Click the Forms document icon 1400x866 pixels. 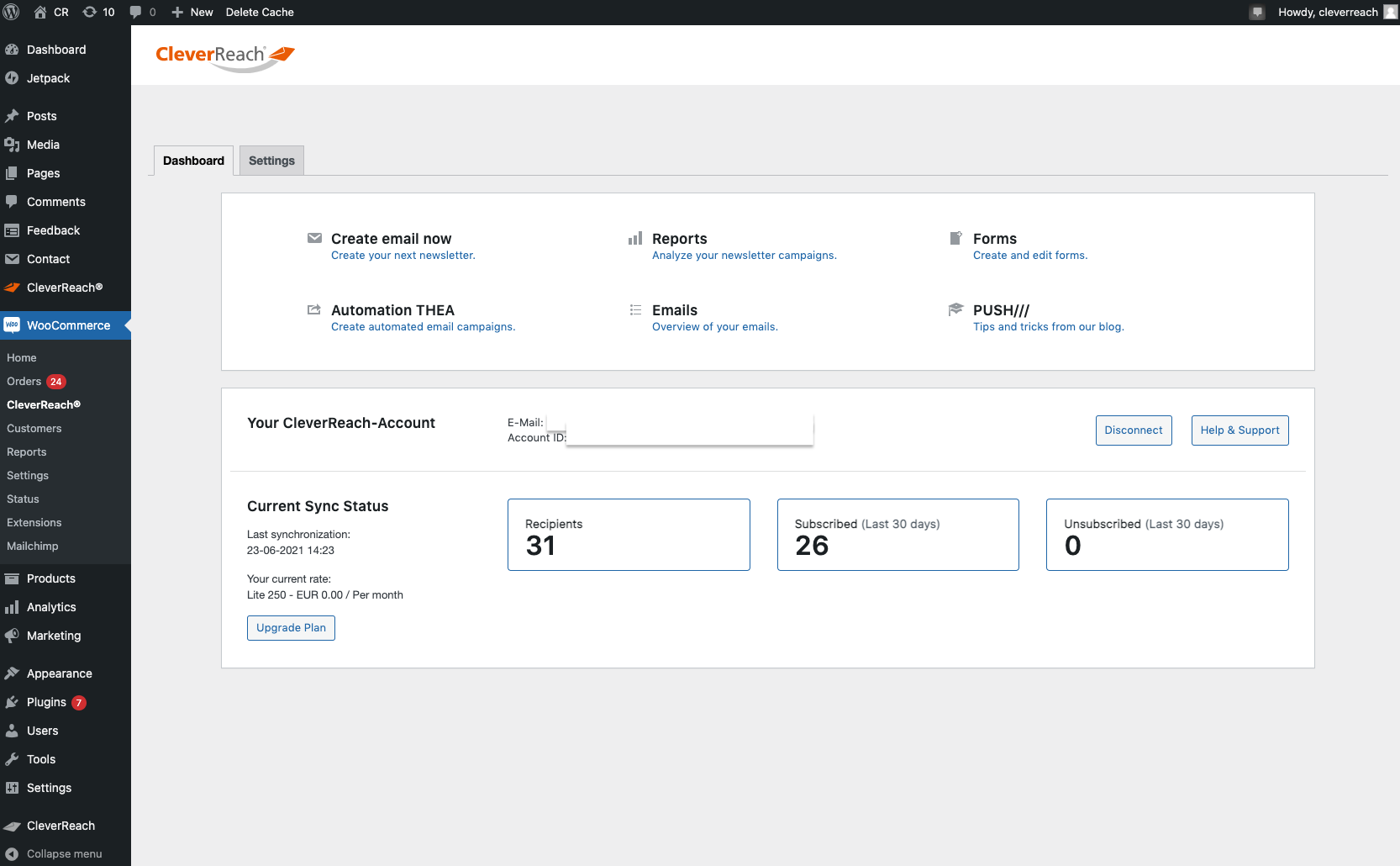click(x=955, y=238)
